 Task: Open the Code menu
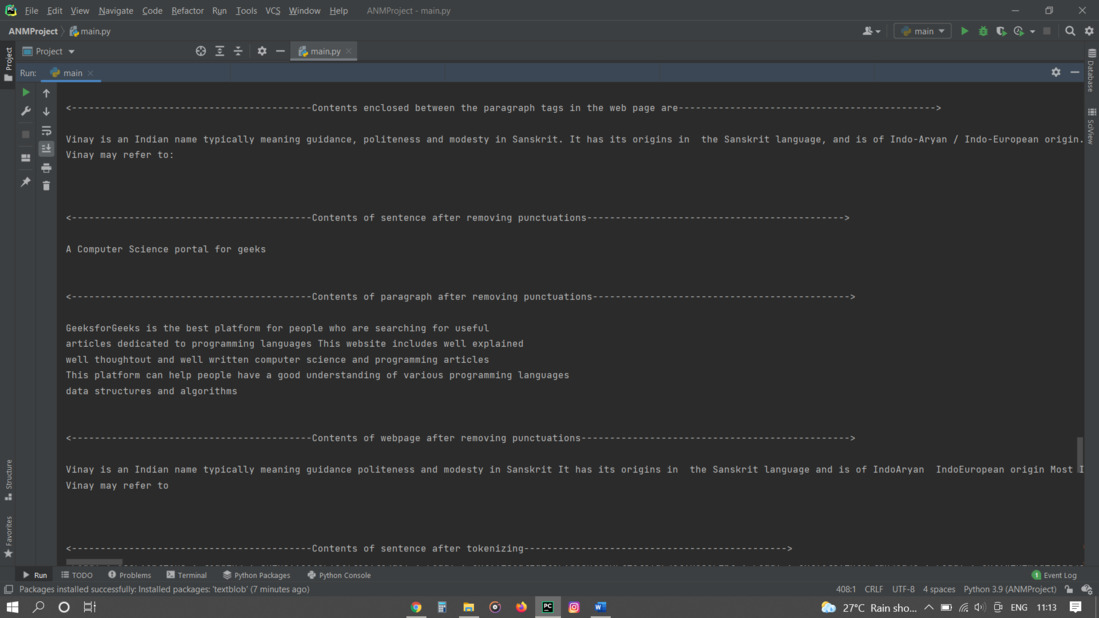point(152,11)
